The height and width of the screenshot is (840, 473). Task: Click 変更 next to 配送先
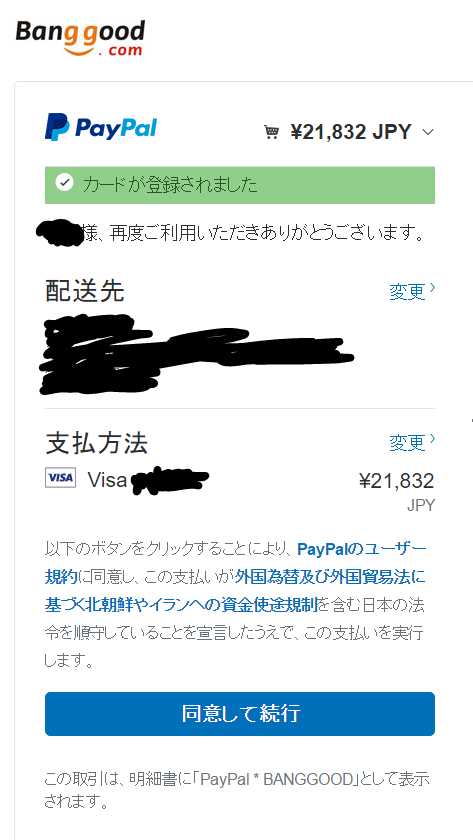407,291
